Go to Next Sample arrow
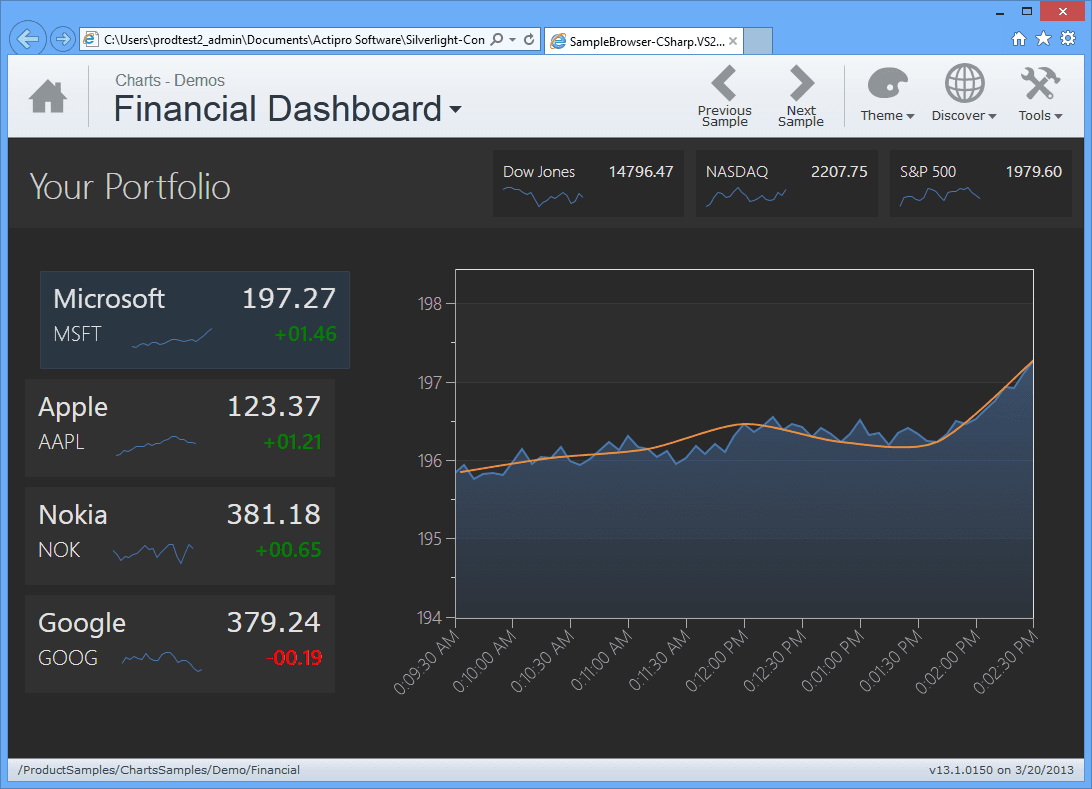Image resolution: width=1092 pixels, height=789 pixels. click(801, 96)
